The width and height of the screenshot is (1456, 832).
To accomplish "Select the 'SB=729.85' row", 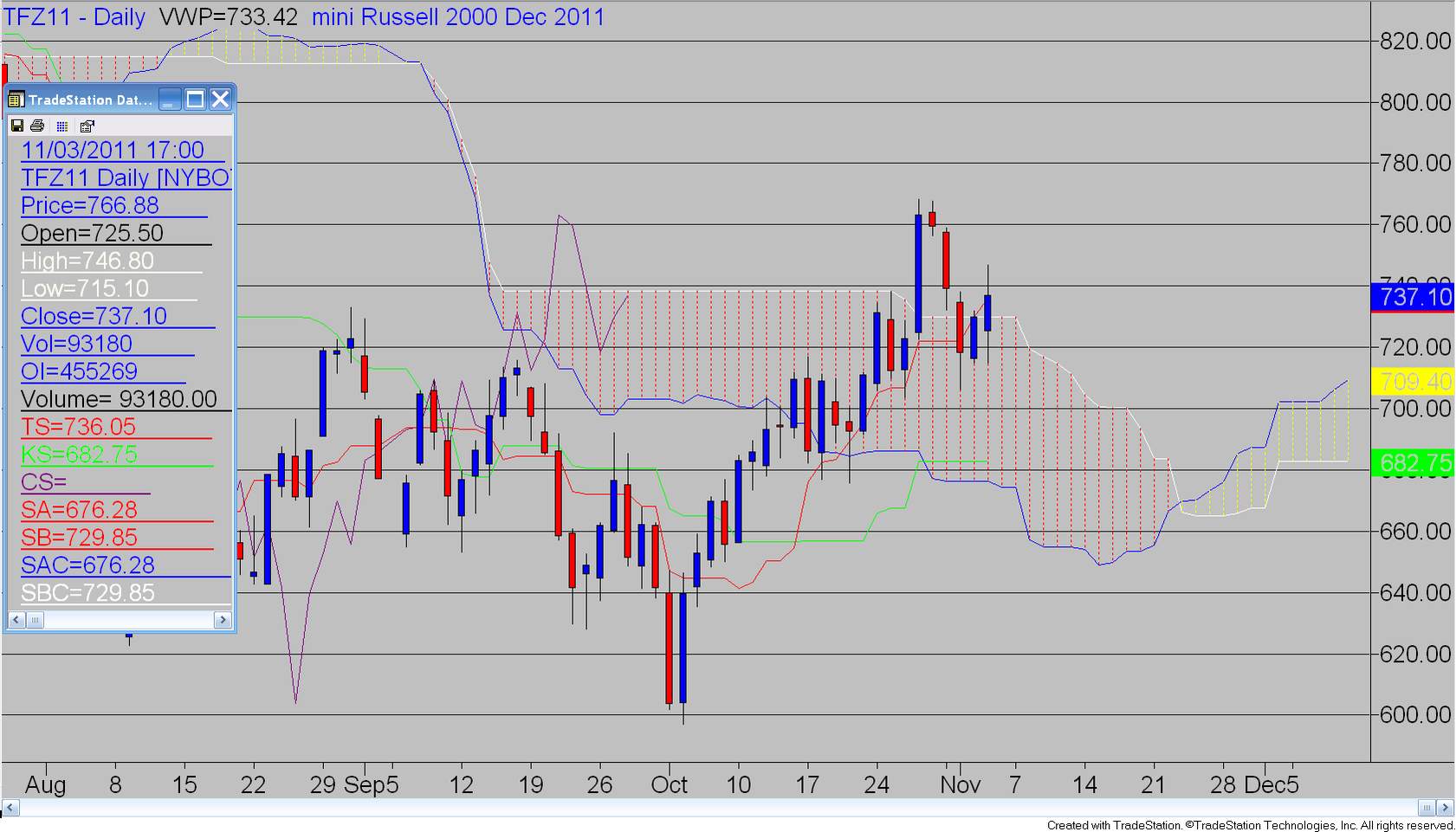I will [x=117, y=538].
